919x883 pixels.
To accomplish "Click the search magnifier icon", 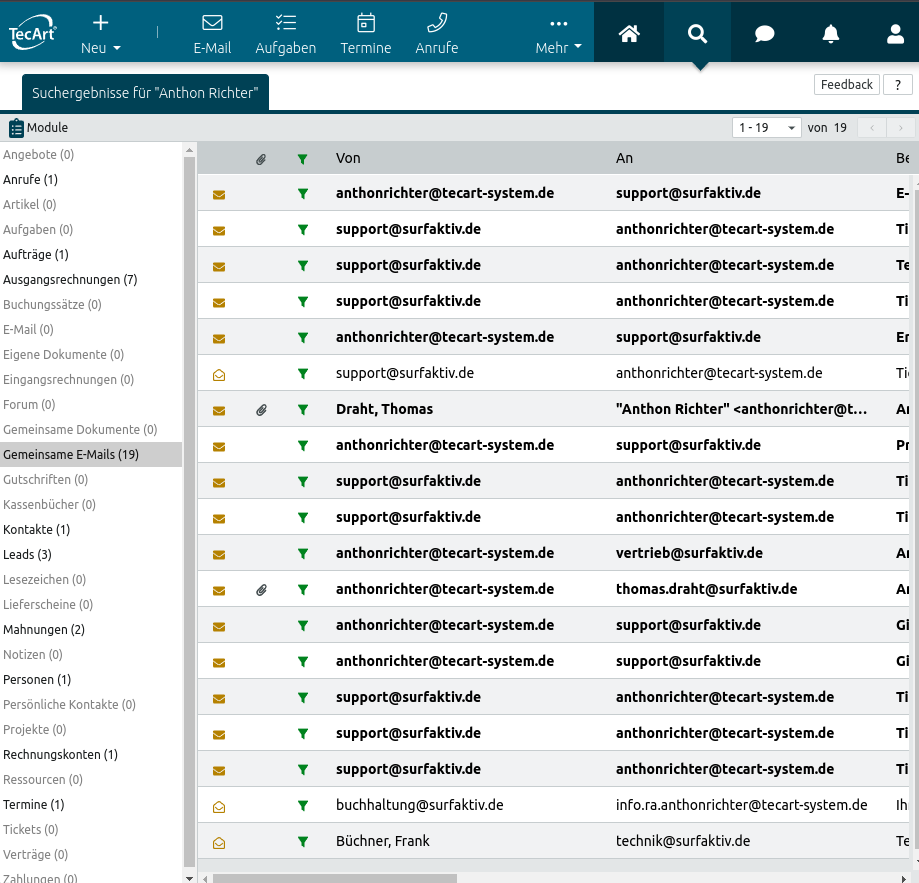I will coord(697,34).
